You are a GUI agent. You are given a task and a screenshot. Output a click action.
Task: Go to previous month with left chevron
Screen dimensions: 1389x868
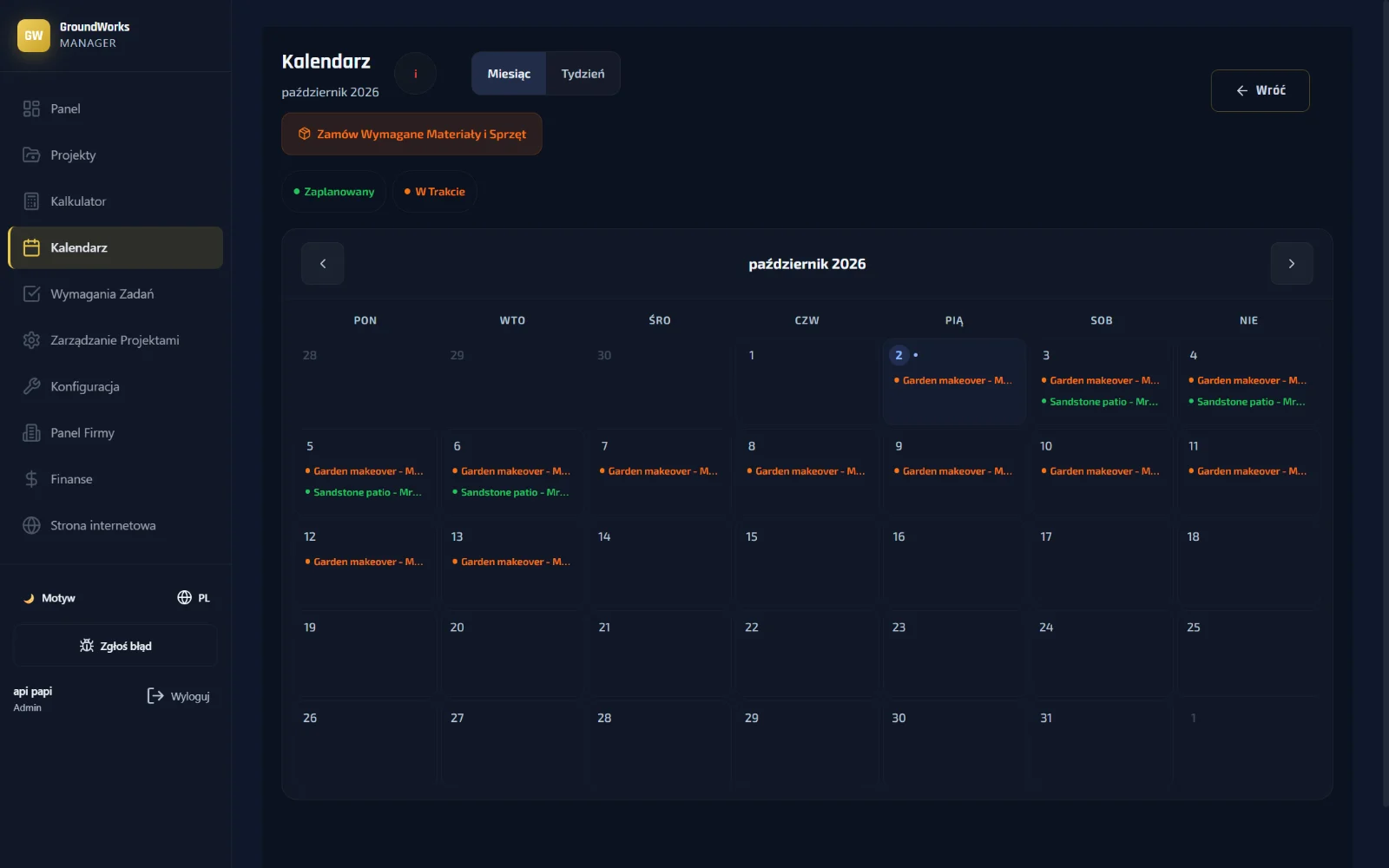pos(323,264)
